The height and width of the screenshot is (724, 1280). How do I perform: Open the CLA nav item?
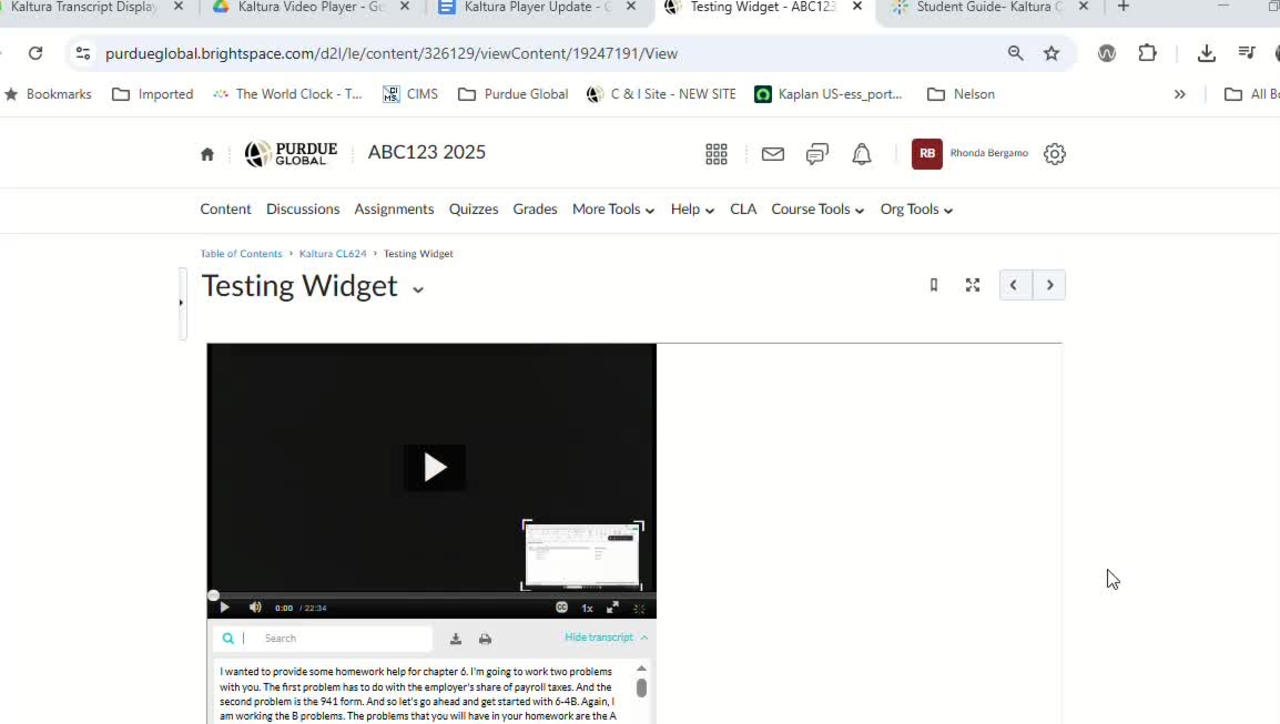pos(743,209)
